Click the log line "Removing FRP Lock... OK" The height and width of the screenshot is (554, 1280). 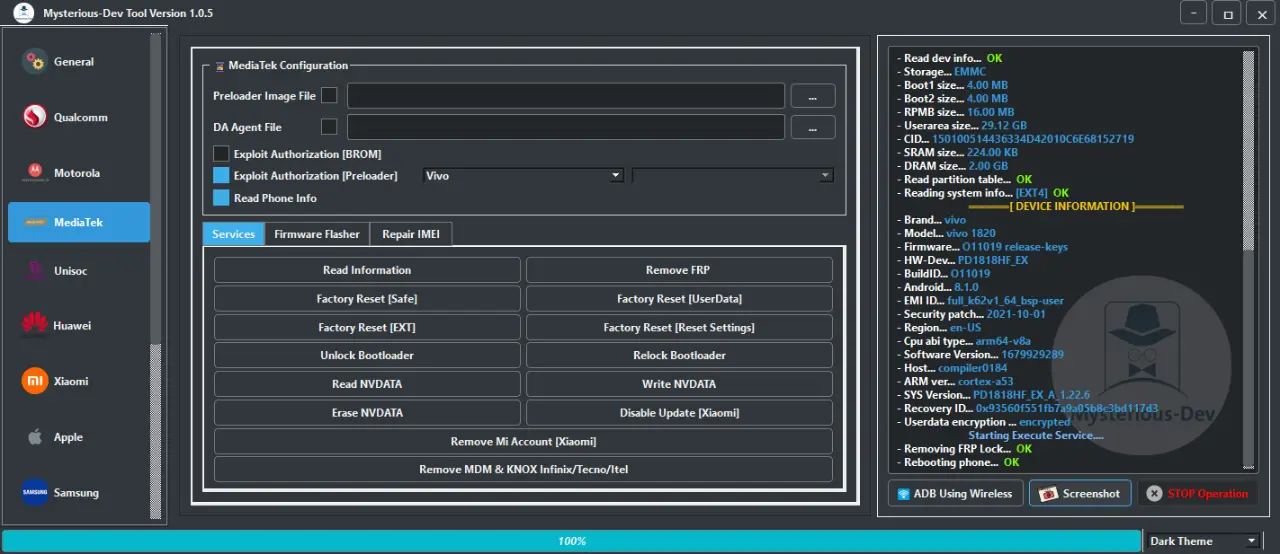click(964, 449)
